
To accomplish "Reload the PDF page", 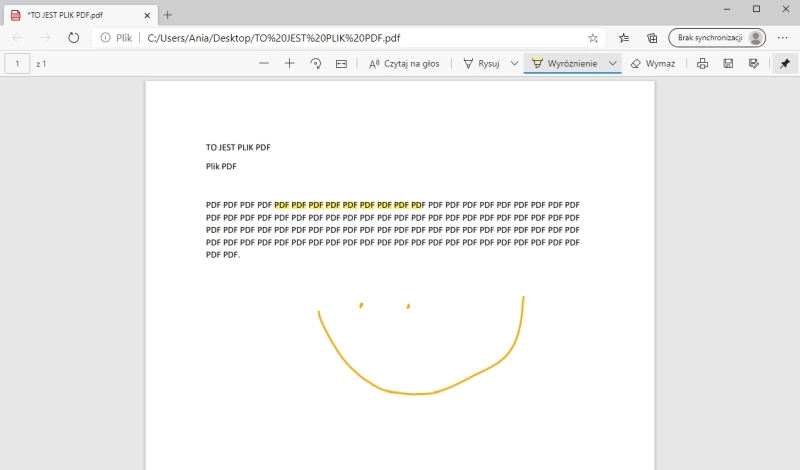I will pos(73,38).
